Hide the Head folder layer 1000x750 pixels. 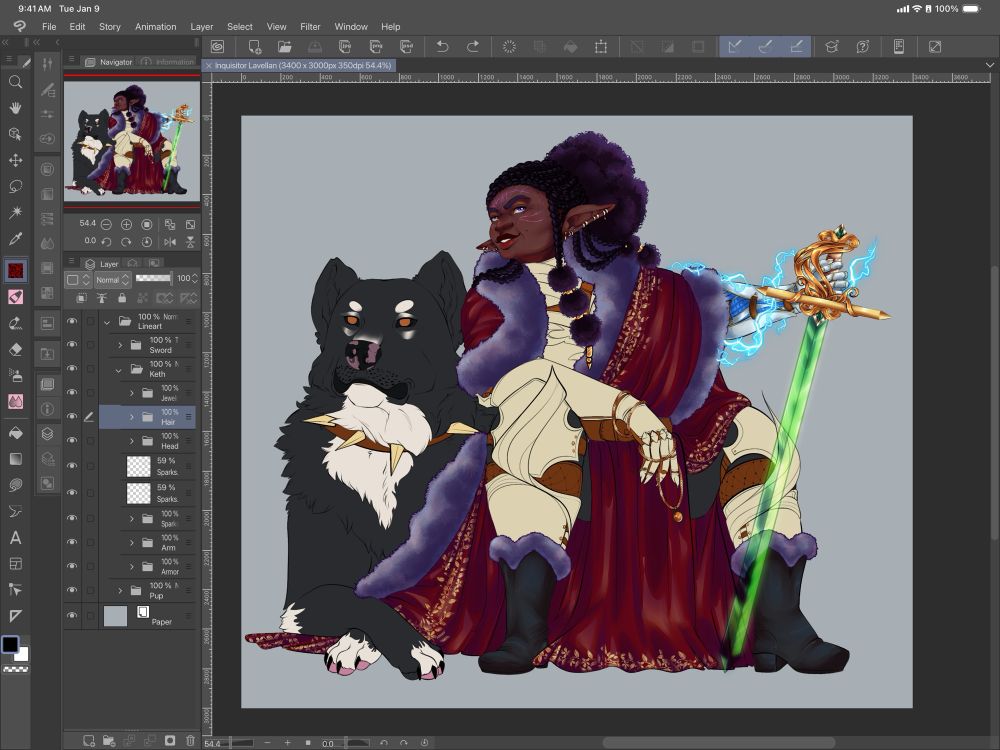tap(72, 441)
